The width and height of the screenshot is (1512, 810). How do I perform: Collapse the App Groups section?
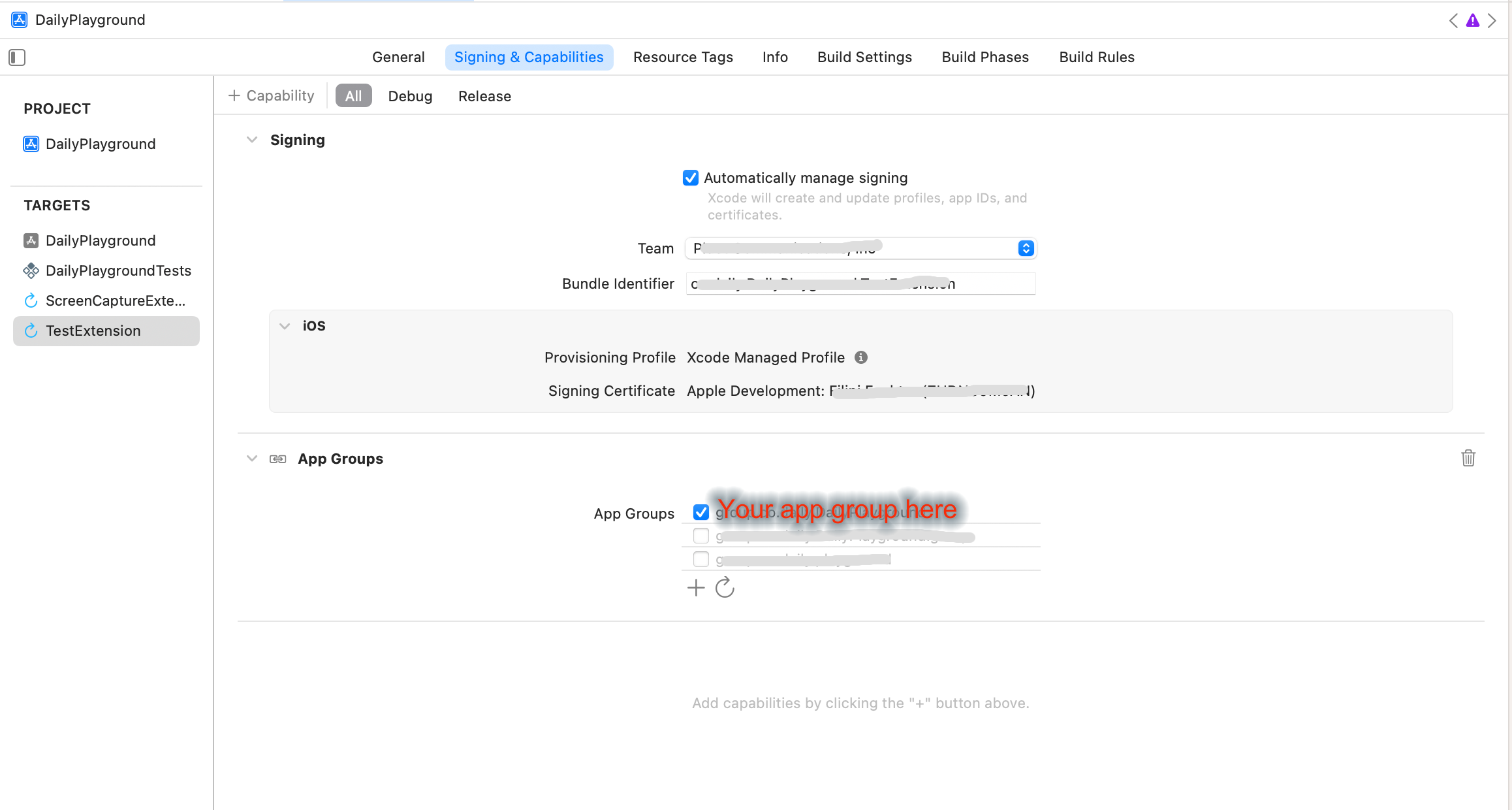(252, 458)
